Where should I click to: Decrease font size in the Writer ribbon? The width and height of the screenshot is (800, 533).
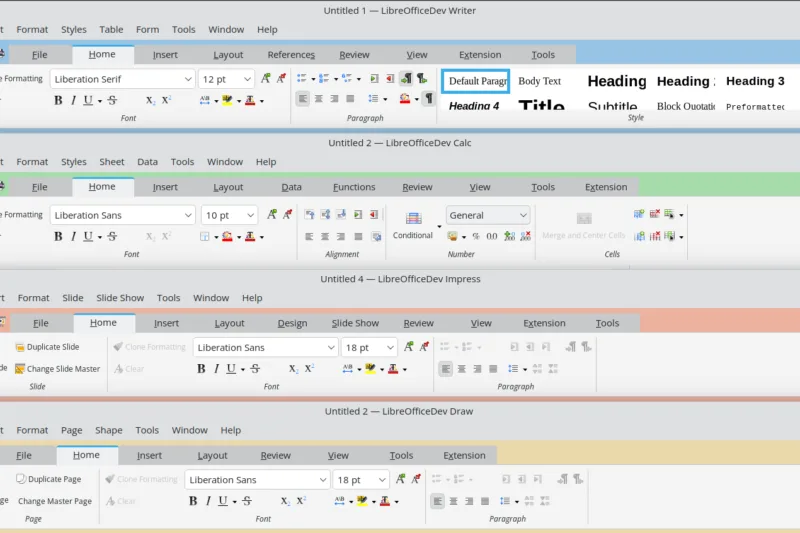pos(281,78)
